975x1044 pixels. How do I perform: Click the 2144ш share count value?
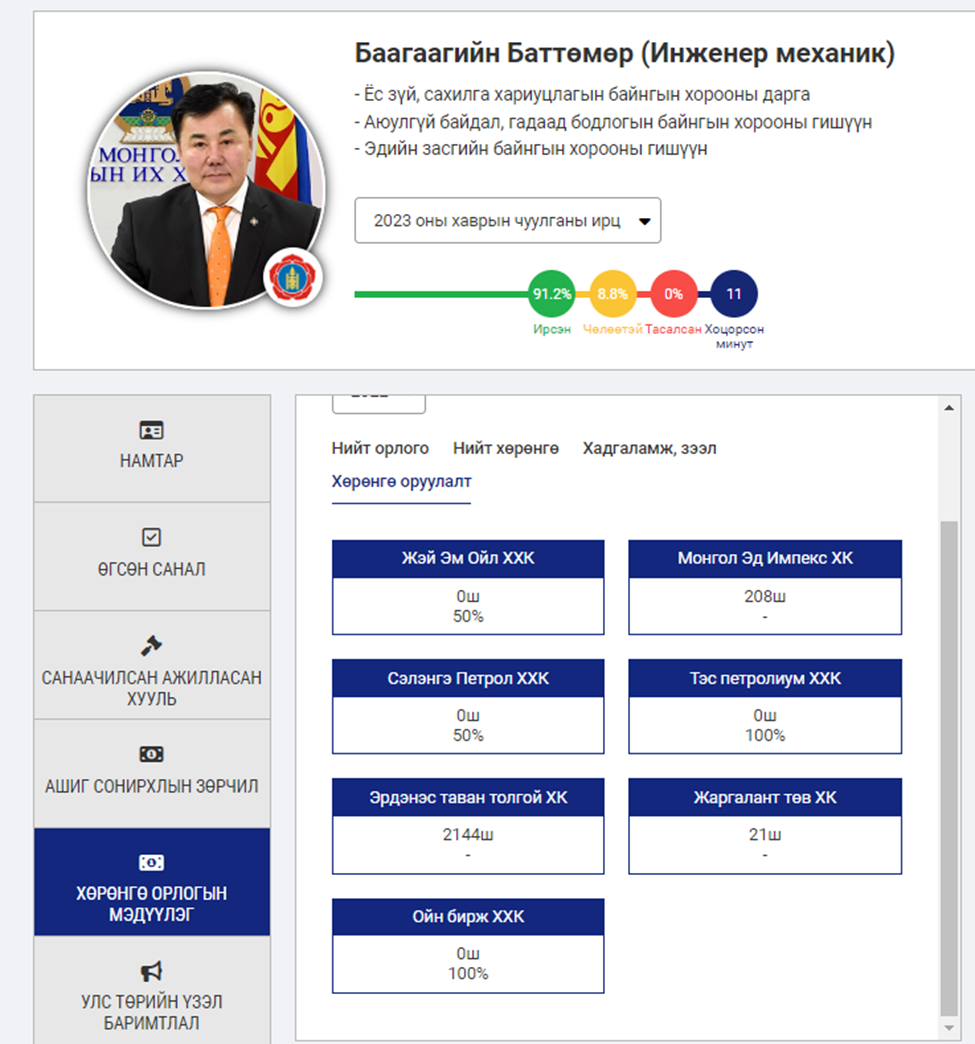468,834
